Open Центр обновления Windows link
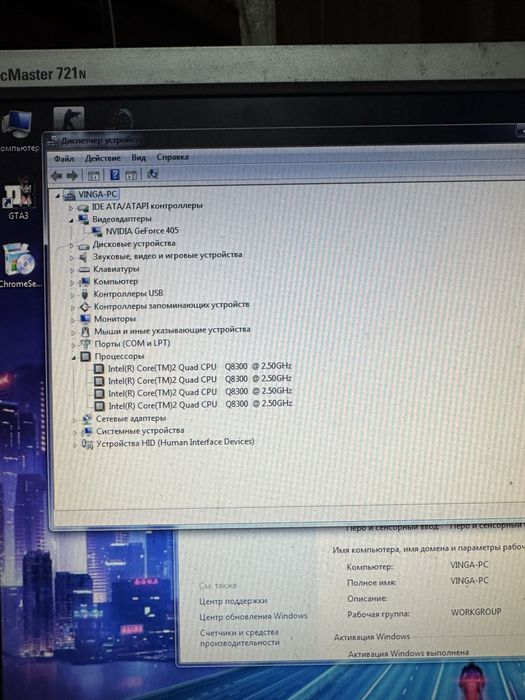 click(254, 616)
